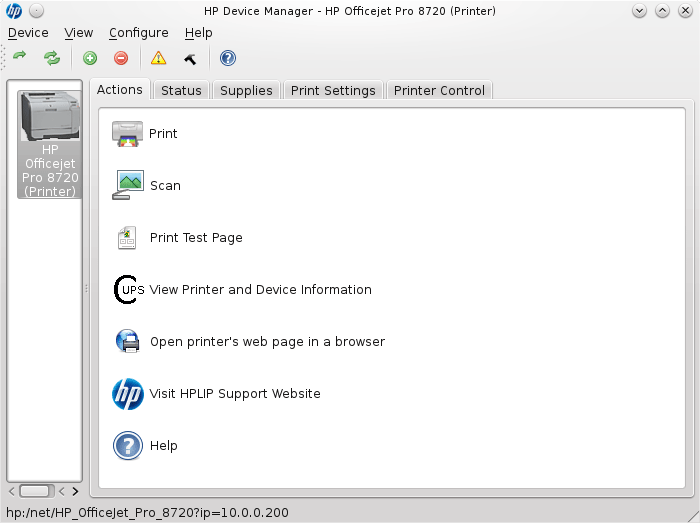Click the Scan action scanner icon

[x=128, y=185]
